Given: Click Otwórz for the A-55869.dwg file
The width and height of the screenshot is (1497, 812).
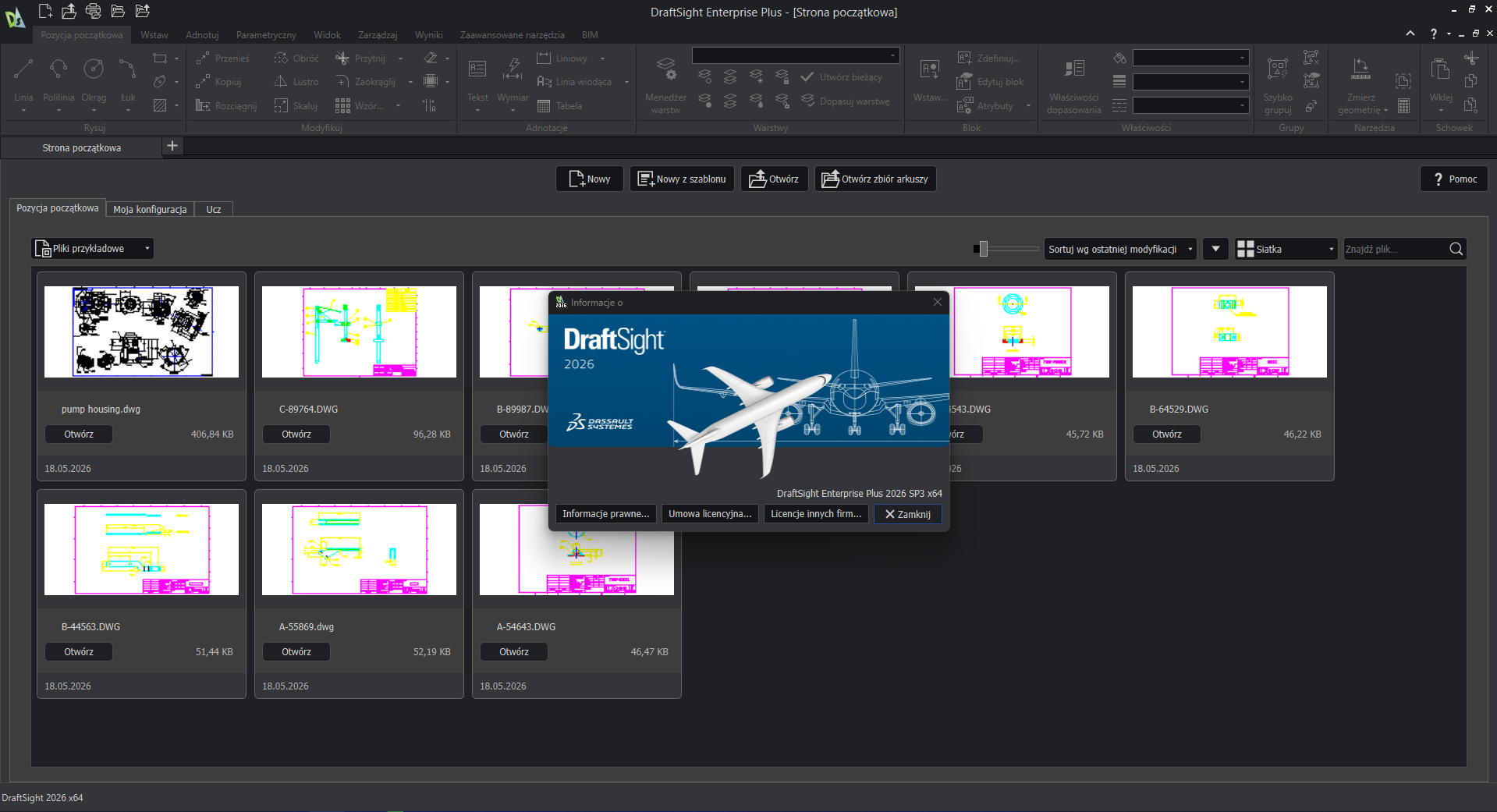Looking at the screenshot, I should (x=296, y=652).
